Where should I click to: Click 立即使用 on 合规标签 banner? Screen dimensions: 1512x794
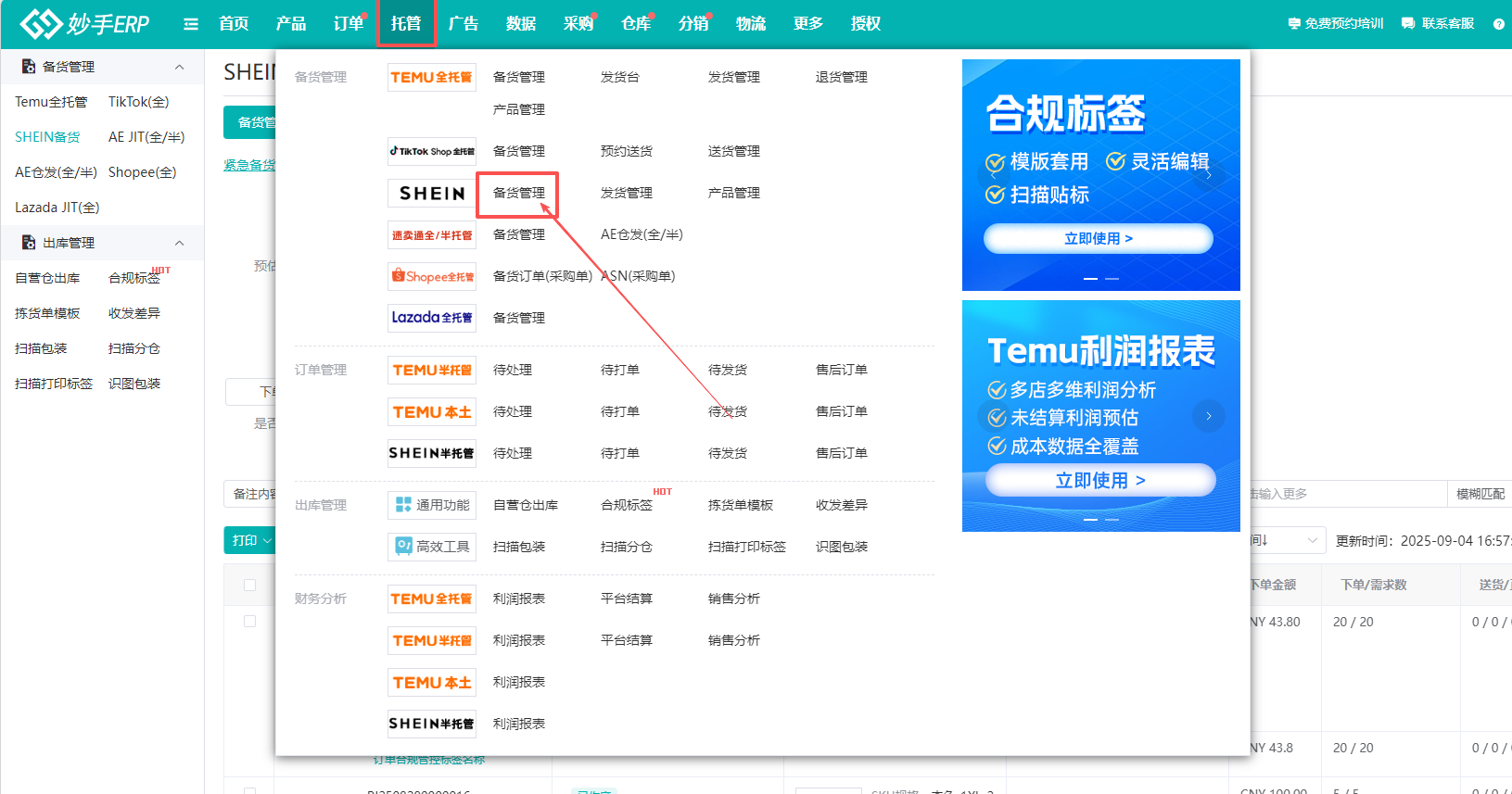(x=1099, y=238)
